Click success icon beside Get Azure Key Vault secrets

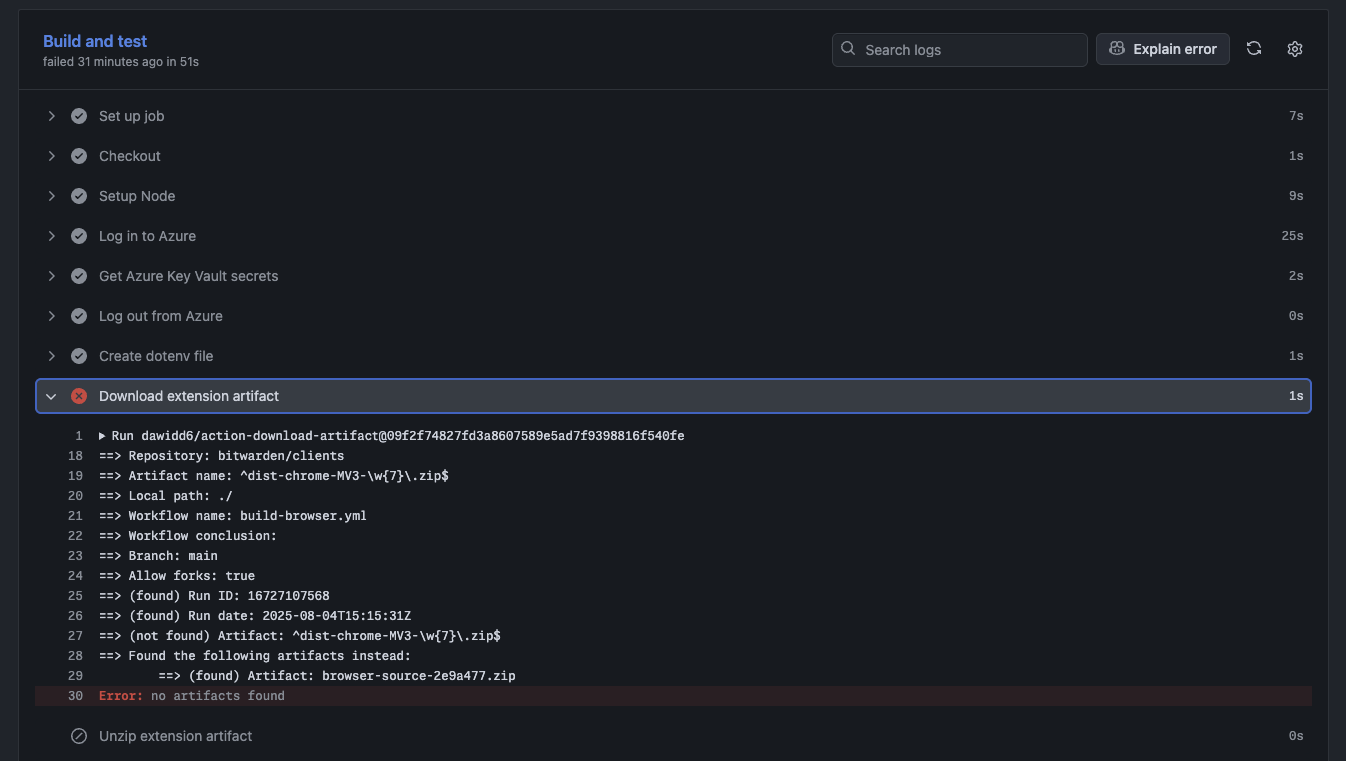coord(79,276)
